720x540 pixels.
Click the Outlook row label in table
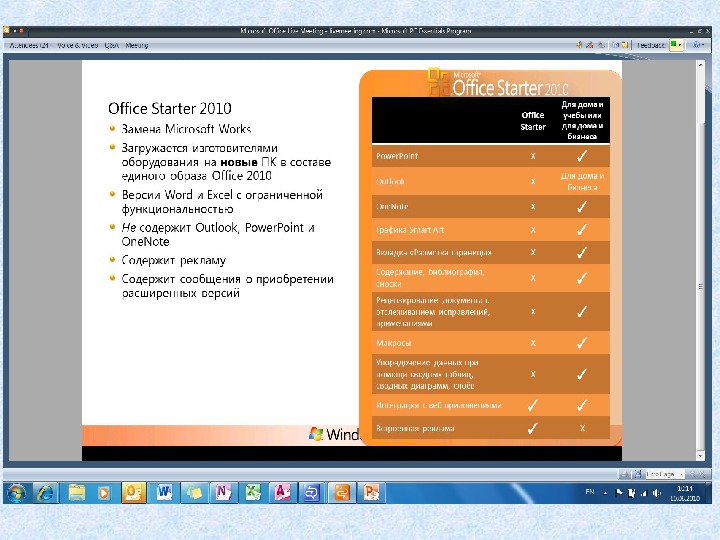[x=390, y=181]
